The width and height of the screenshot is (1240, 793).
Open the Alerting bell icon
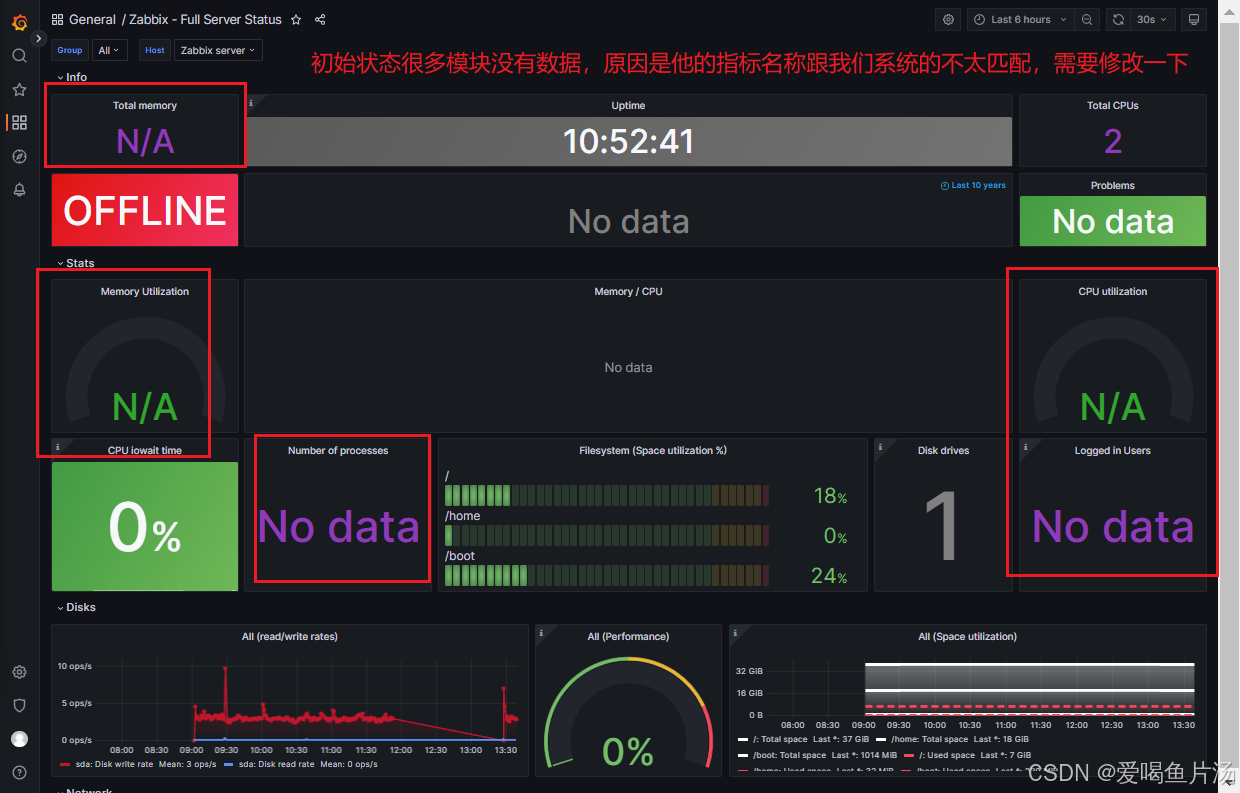point(19,190)
